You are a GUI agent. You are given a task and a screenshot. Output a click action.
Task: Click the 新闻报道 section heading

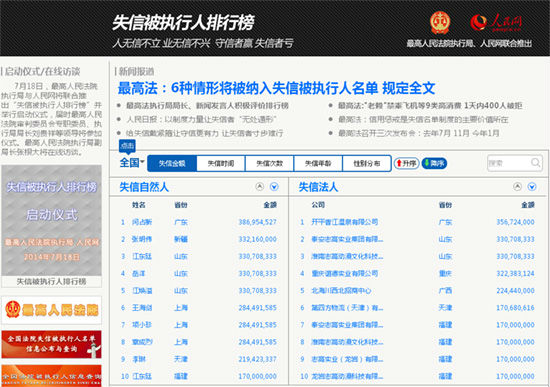[x=136, y=72]
